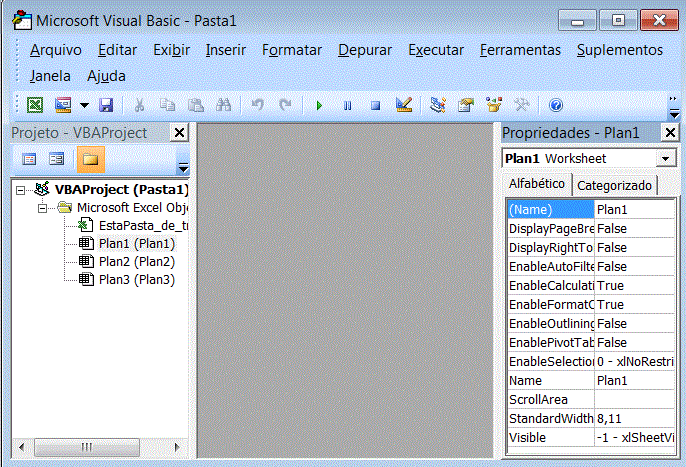Viewport: 686px width, 467px height.
Task: Open the Project Explorer toolbar icon
Action: pyautogui.click(x=438, y=105)
